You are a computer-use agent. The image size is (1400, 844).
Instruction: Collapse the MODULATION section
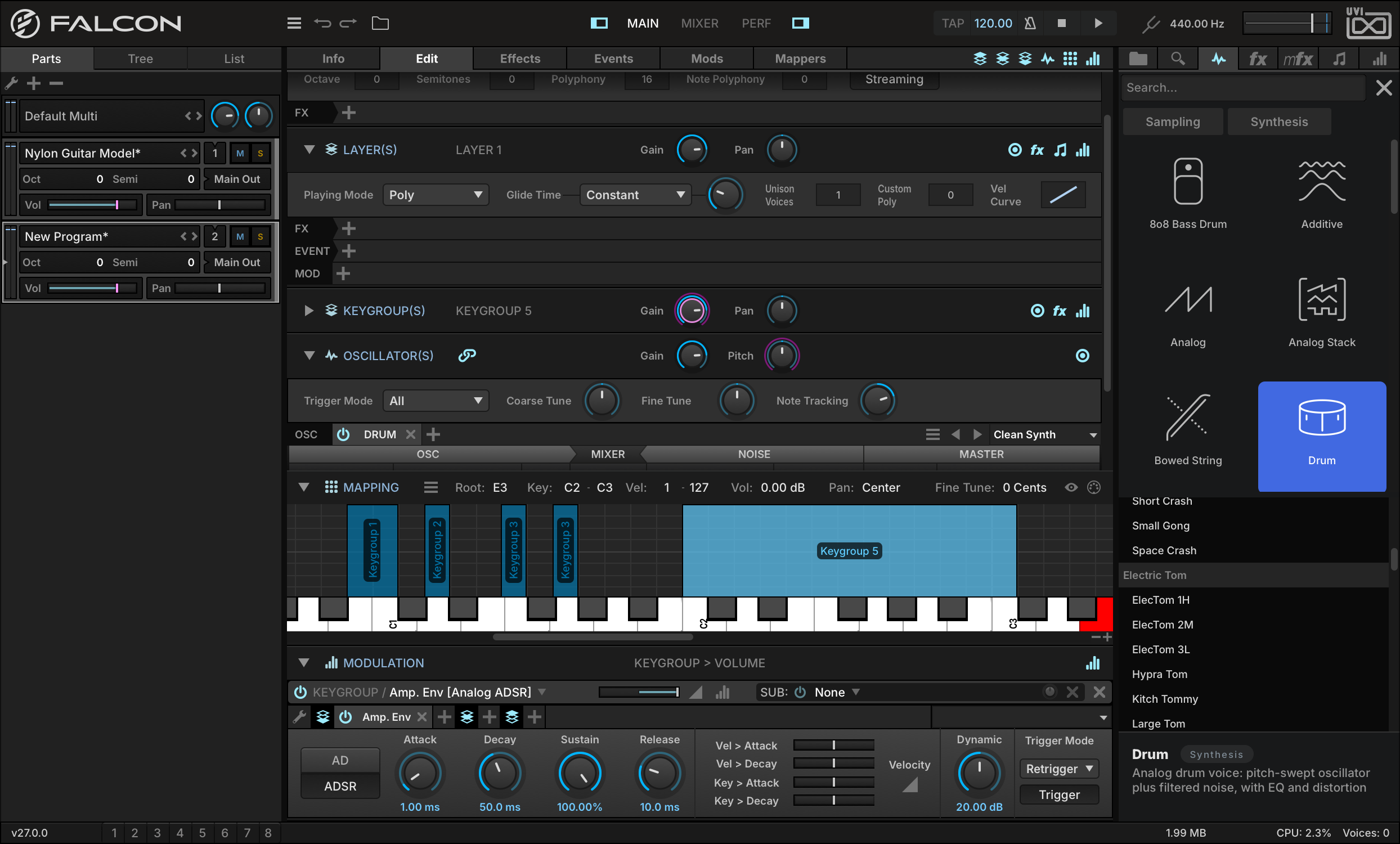click(x=304, y=663)
